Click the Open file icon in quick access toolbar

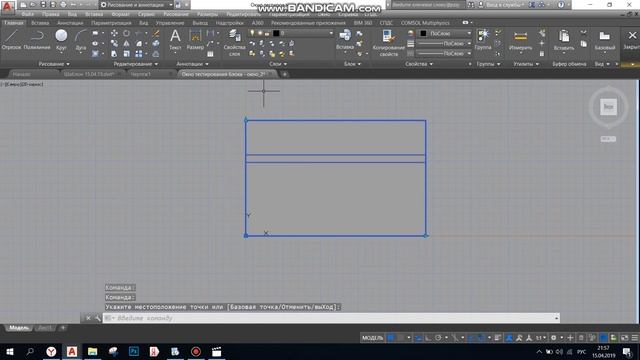(33, 5)
